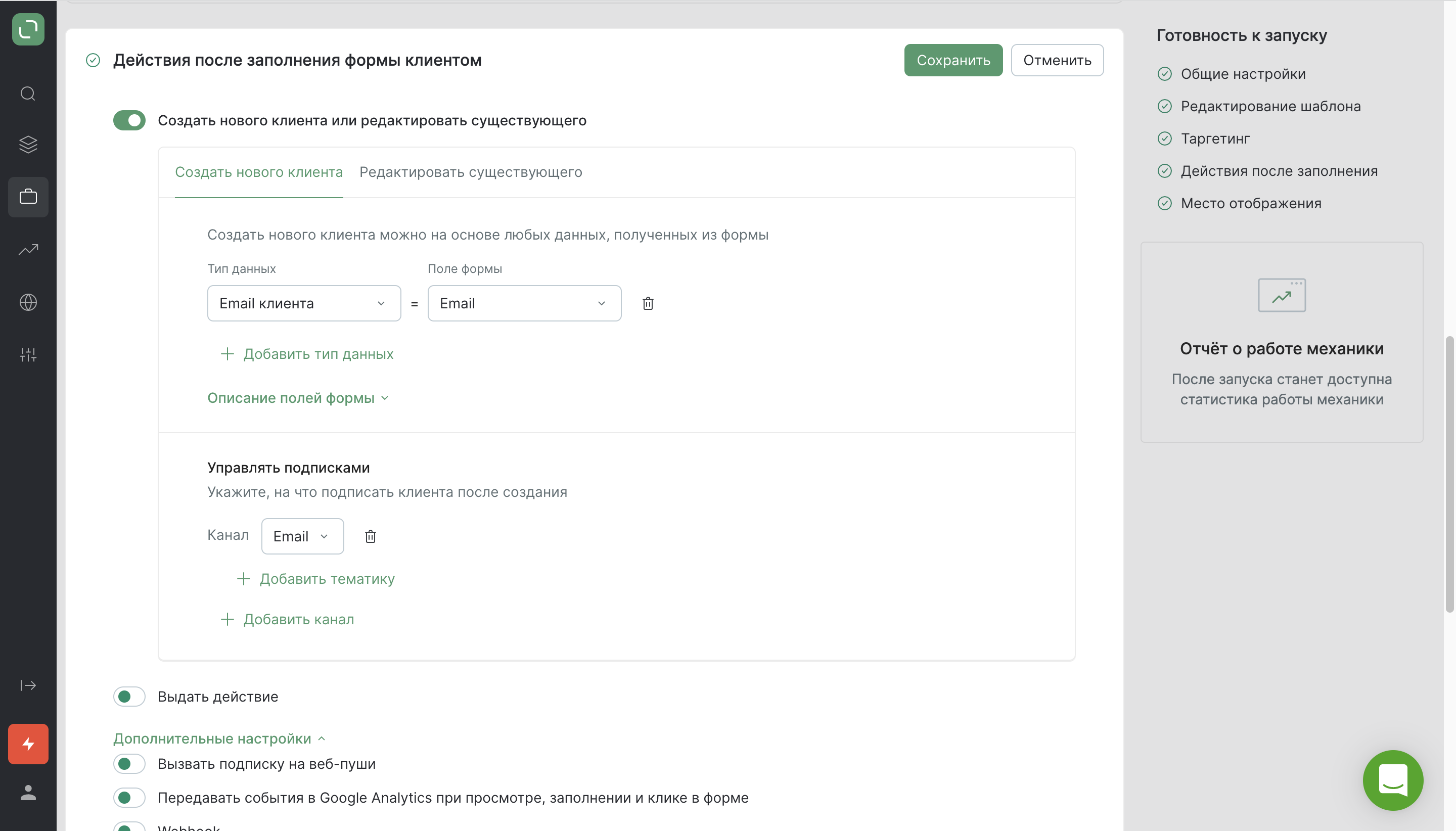Toggle Вызвать подписку на веб-пуши switch

point(129,764)
